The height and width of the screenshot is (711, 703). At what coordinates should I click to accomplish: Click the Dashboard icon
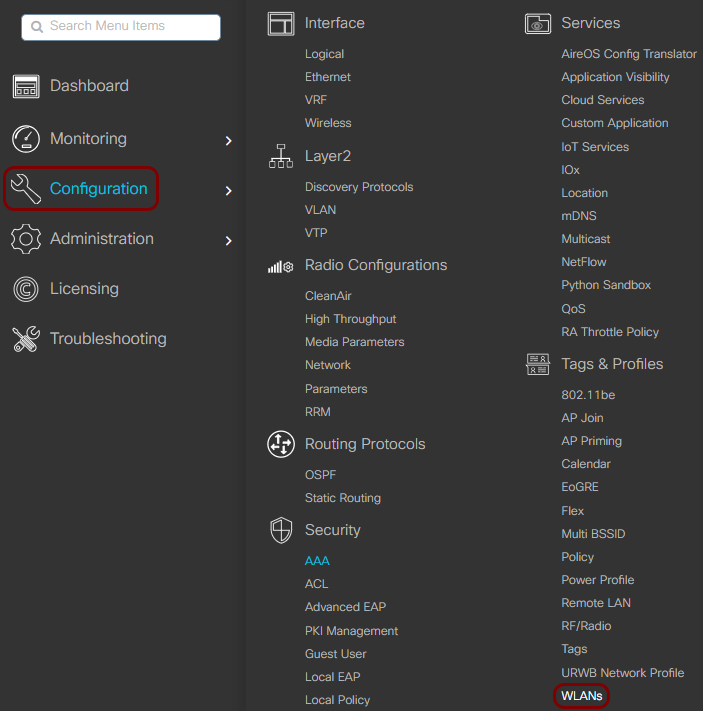pyautogui.click(x=26, y=86)
